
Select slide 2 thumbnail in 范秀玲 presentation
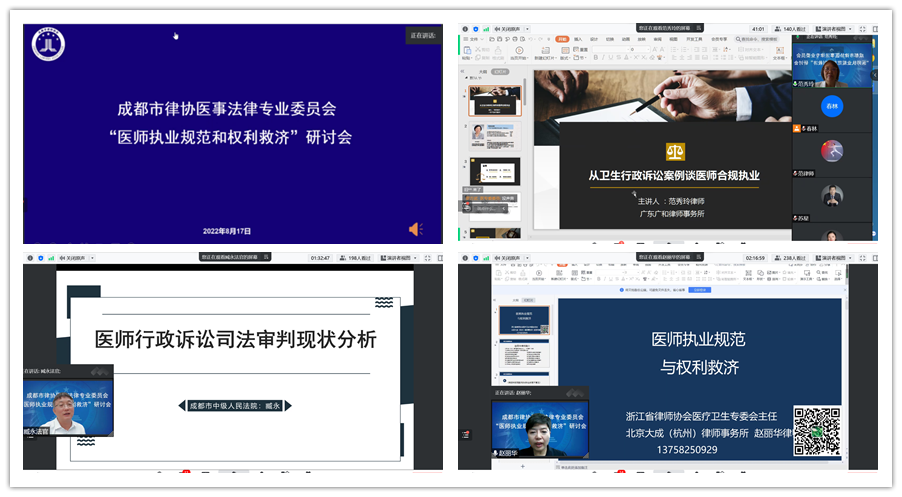(x=495, y=136)
